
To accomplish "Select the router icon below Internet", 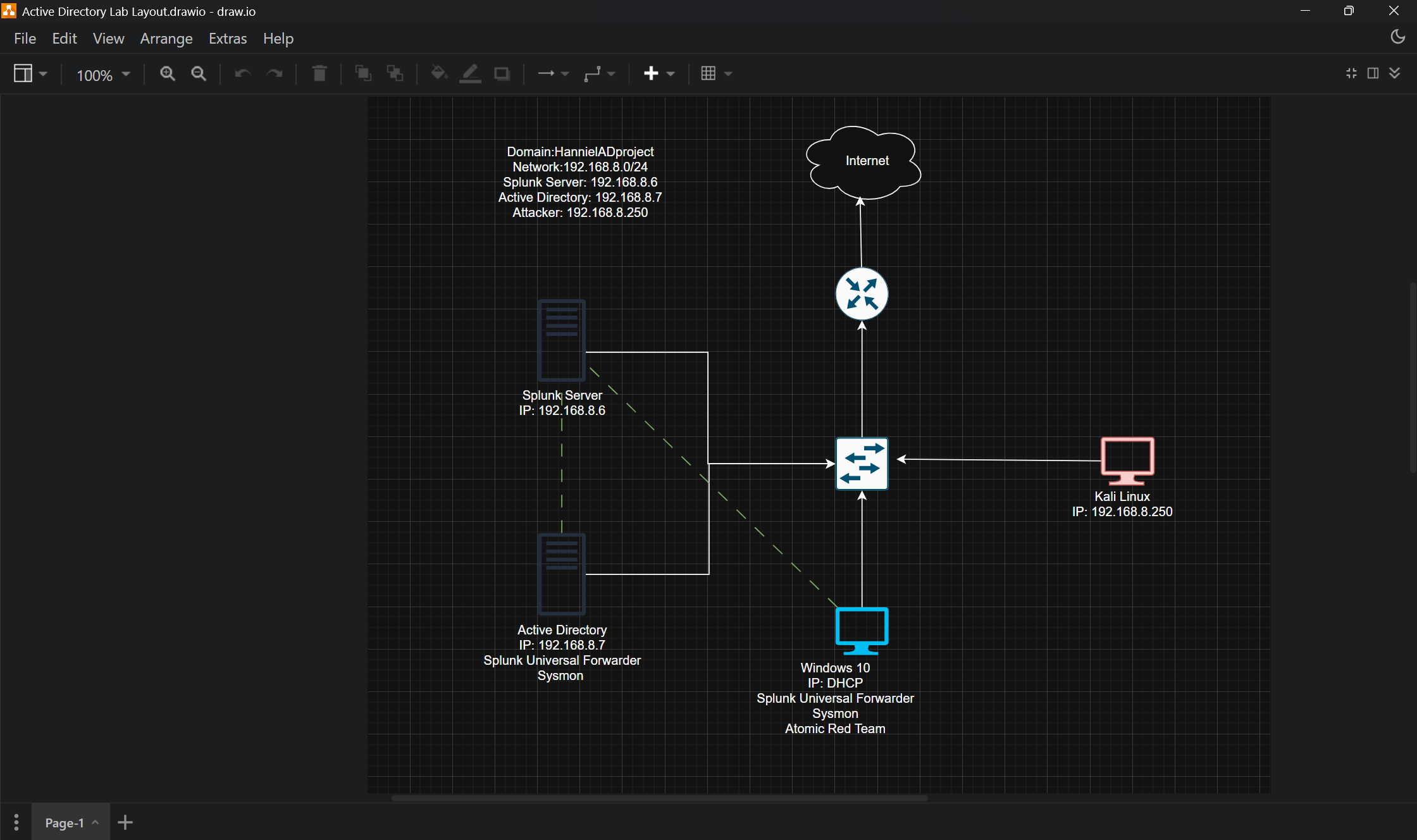I will click(862, 294).
